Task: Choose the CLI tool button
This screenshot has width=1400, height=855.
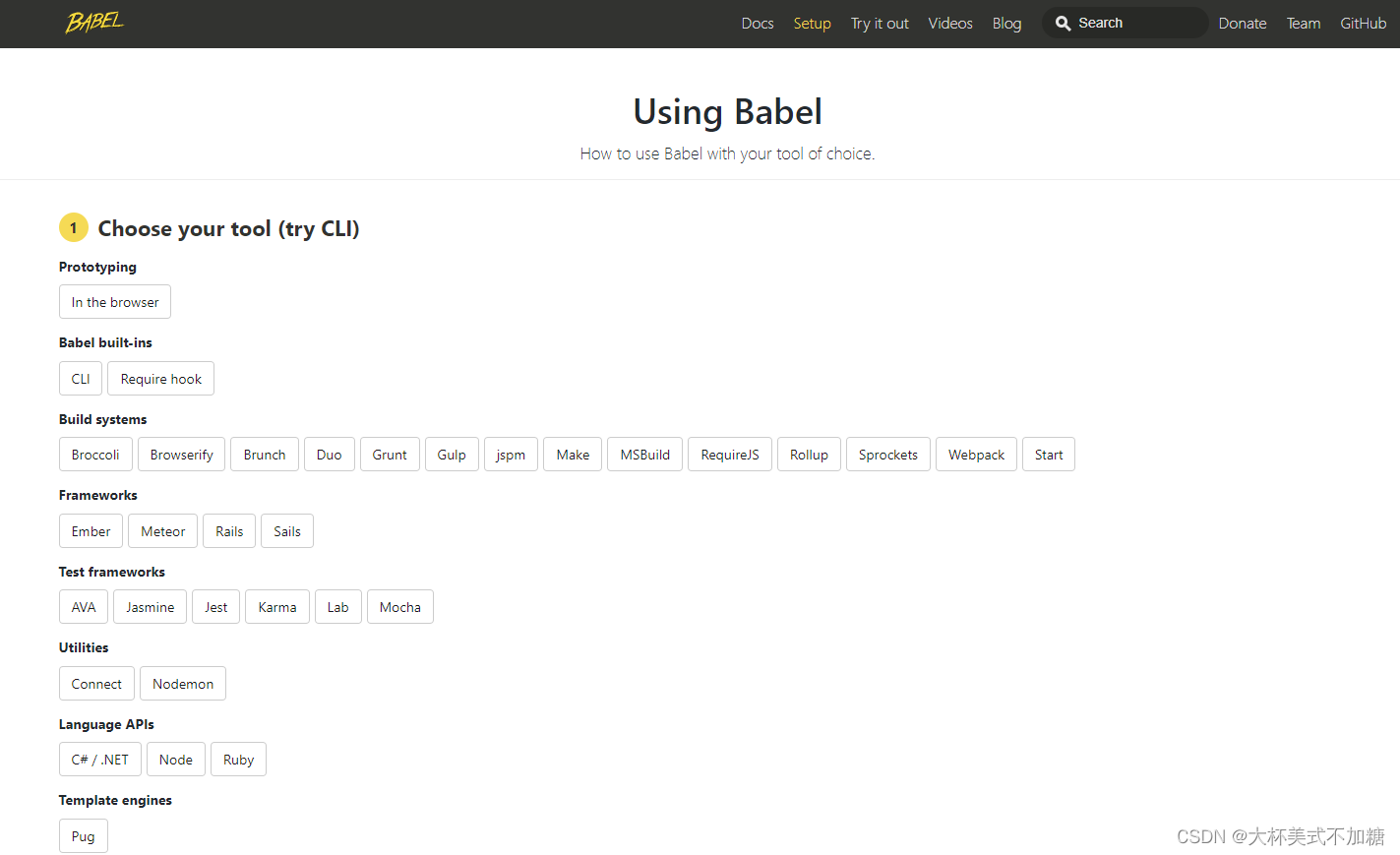Action: click(81, 379)
